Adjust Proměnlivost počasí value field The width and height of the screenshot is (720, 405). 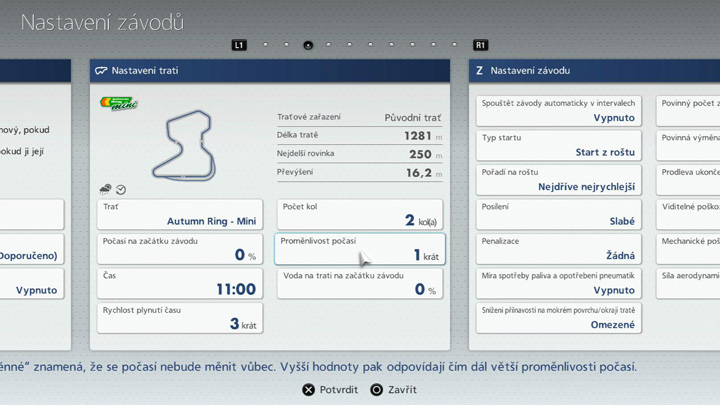pyautogui.click(x=360, y=249)
